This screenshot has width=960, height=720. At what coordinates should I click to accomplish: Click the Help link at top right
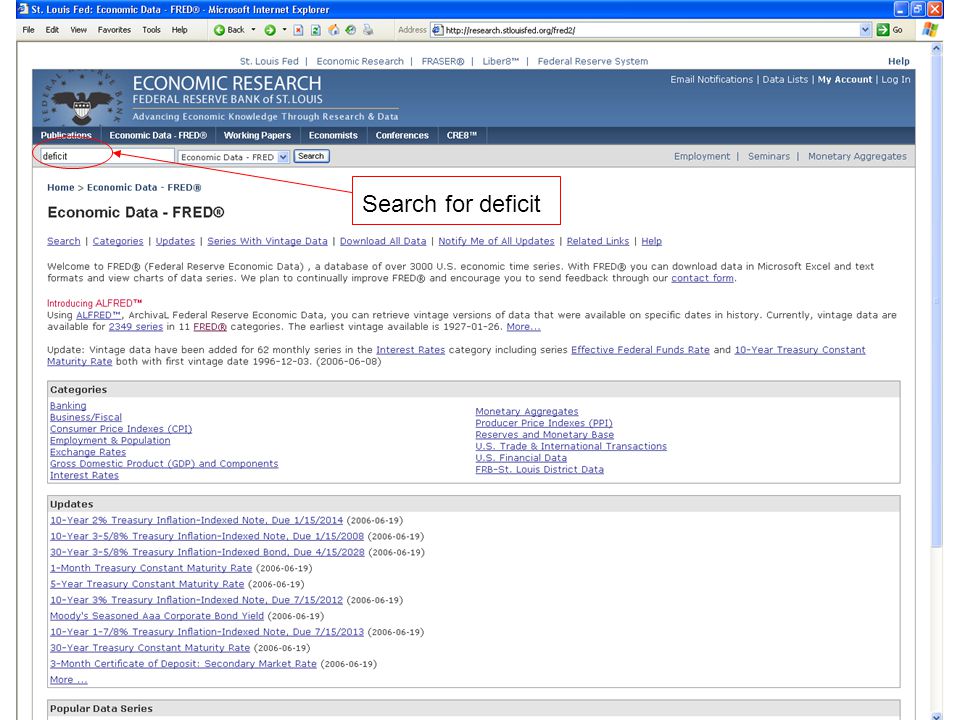(x=899, y=61)
